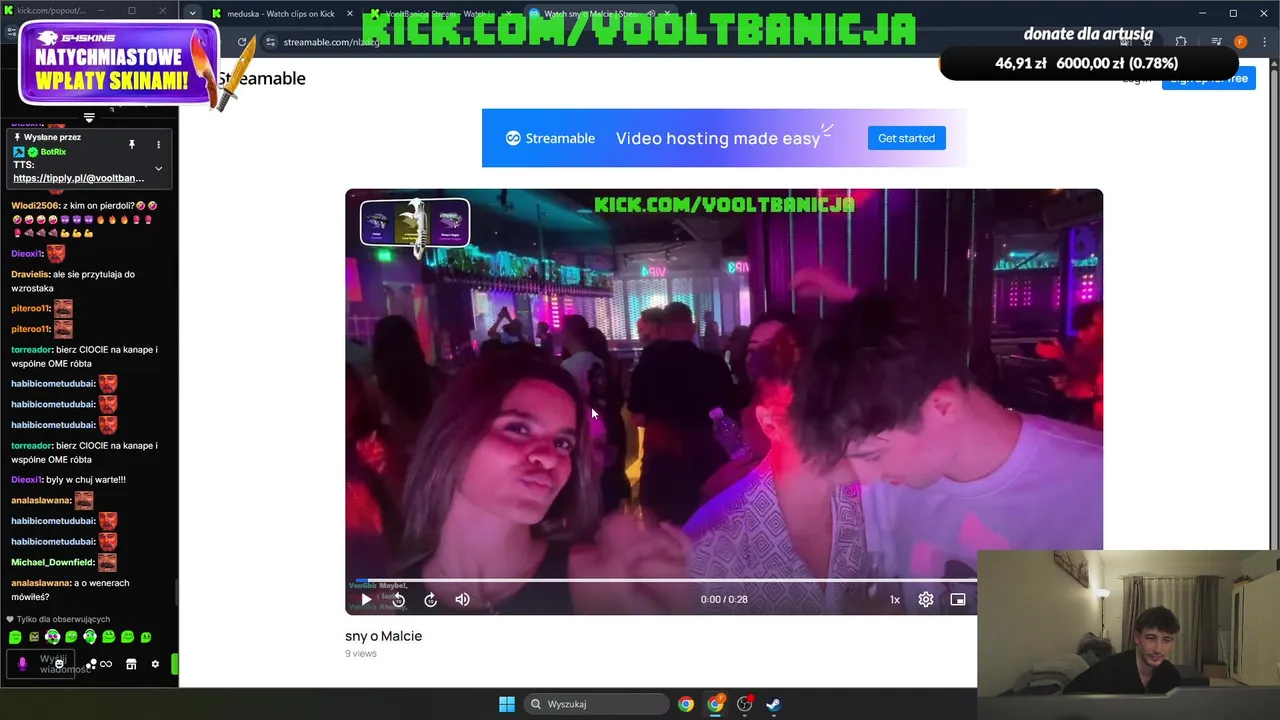Play the Streamable video

366,600
